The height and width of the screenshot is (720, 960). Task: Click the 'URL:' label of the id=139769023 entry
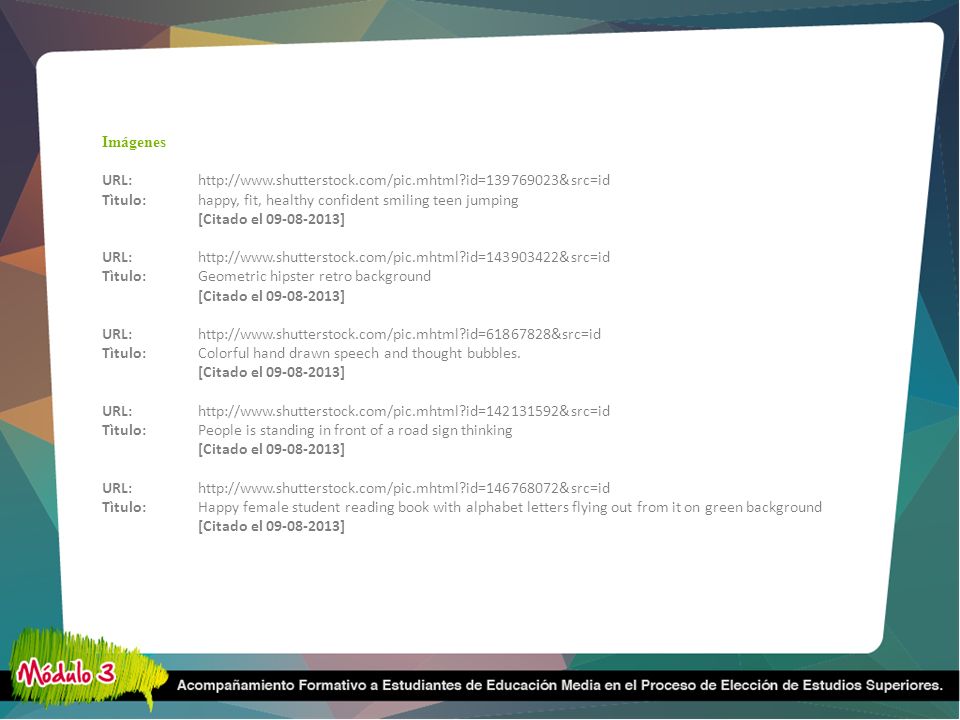(117, 180)
